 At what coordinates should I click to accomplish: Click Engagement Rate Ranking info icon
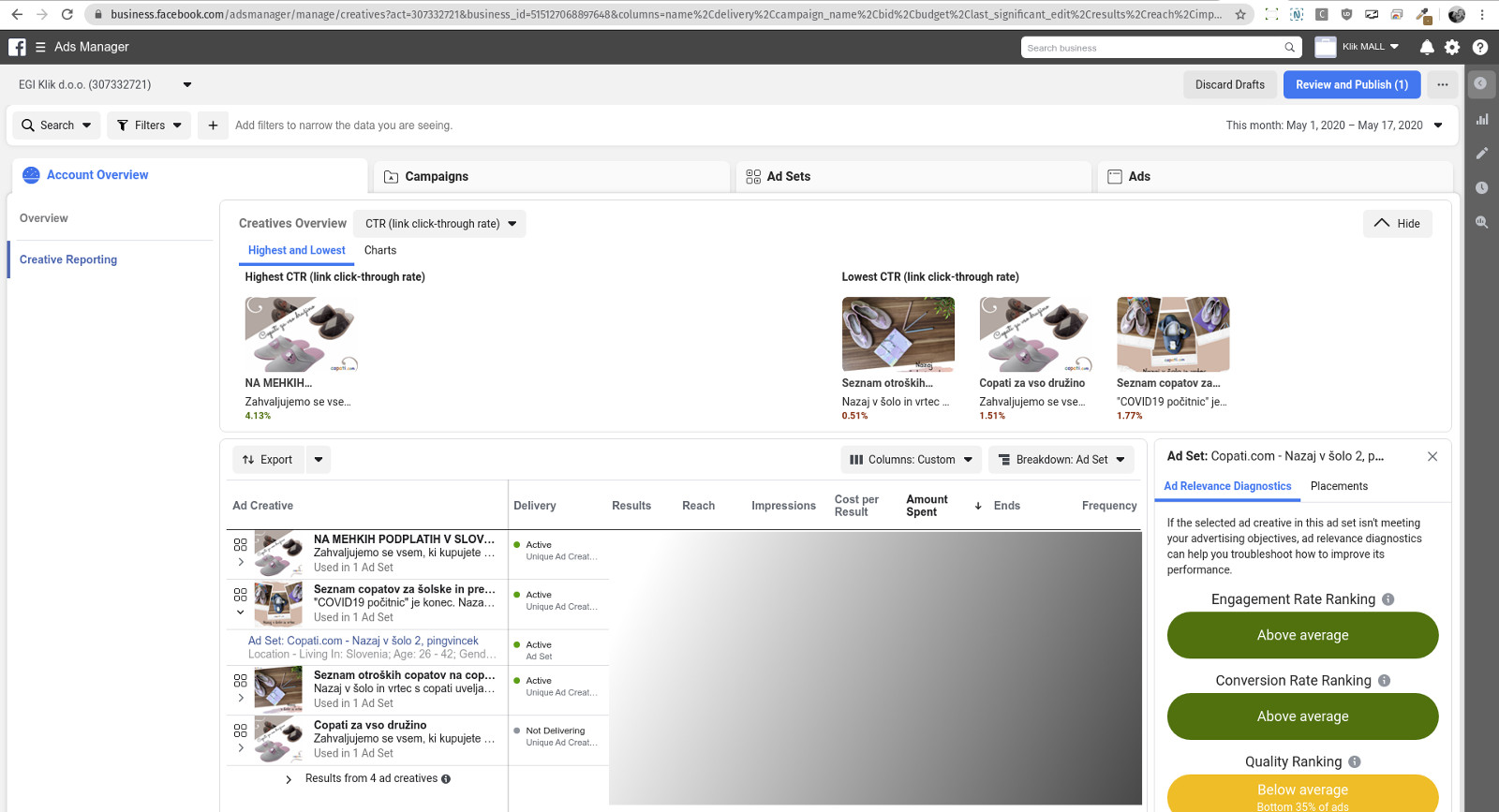(1388, 599)
